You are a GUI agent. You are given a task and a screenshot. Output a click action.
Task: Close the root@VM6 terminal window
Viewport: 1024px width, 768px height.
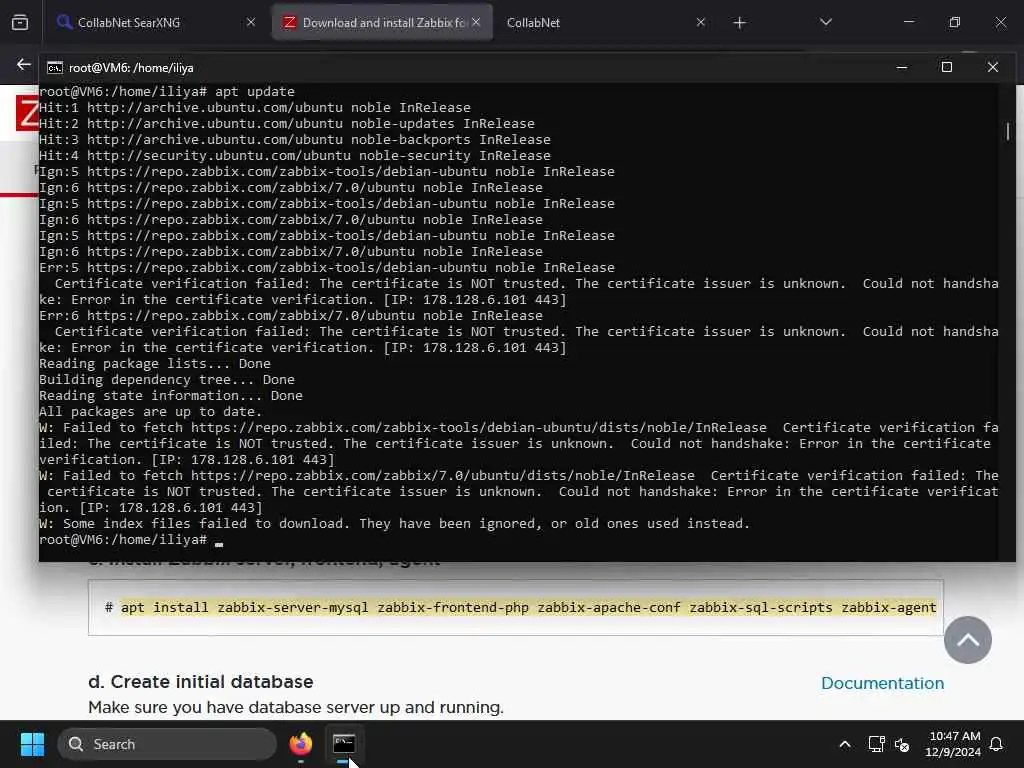[x=993, y=67]
